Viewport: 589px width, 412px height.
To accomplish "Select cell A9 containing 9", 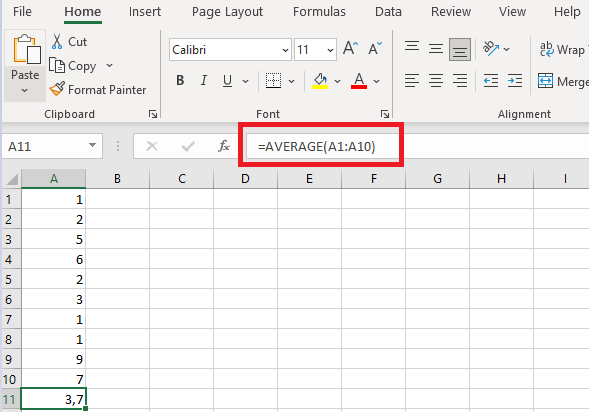I will tap(54, 359).
